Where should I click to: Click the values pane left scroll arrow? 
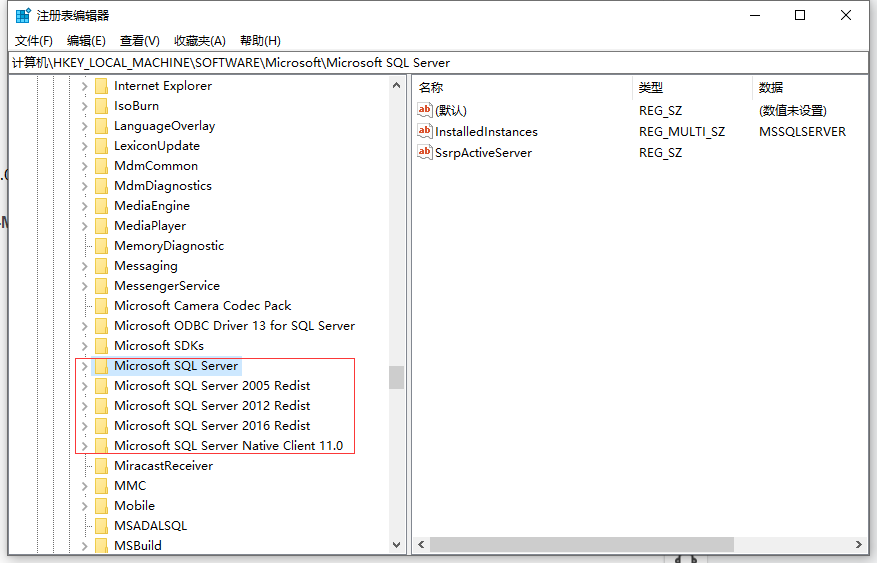click(x=421, y=545)
